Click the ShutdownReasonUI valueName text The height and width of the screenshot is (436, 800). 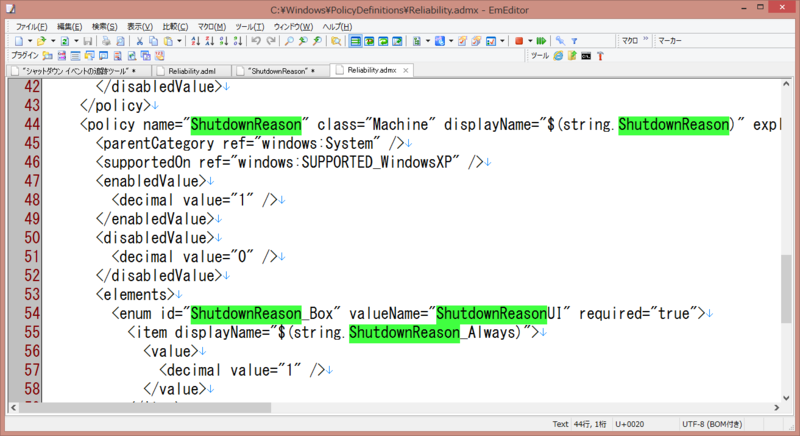(x=499, y=313)
